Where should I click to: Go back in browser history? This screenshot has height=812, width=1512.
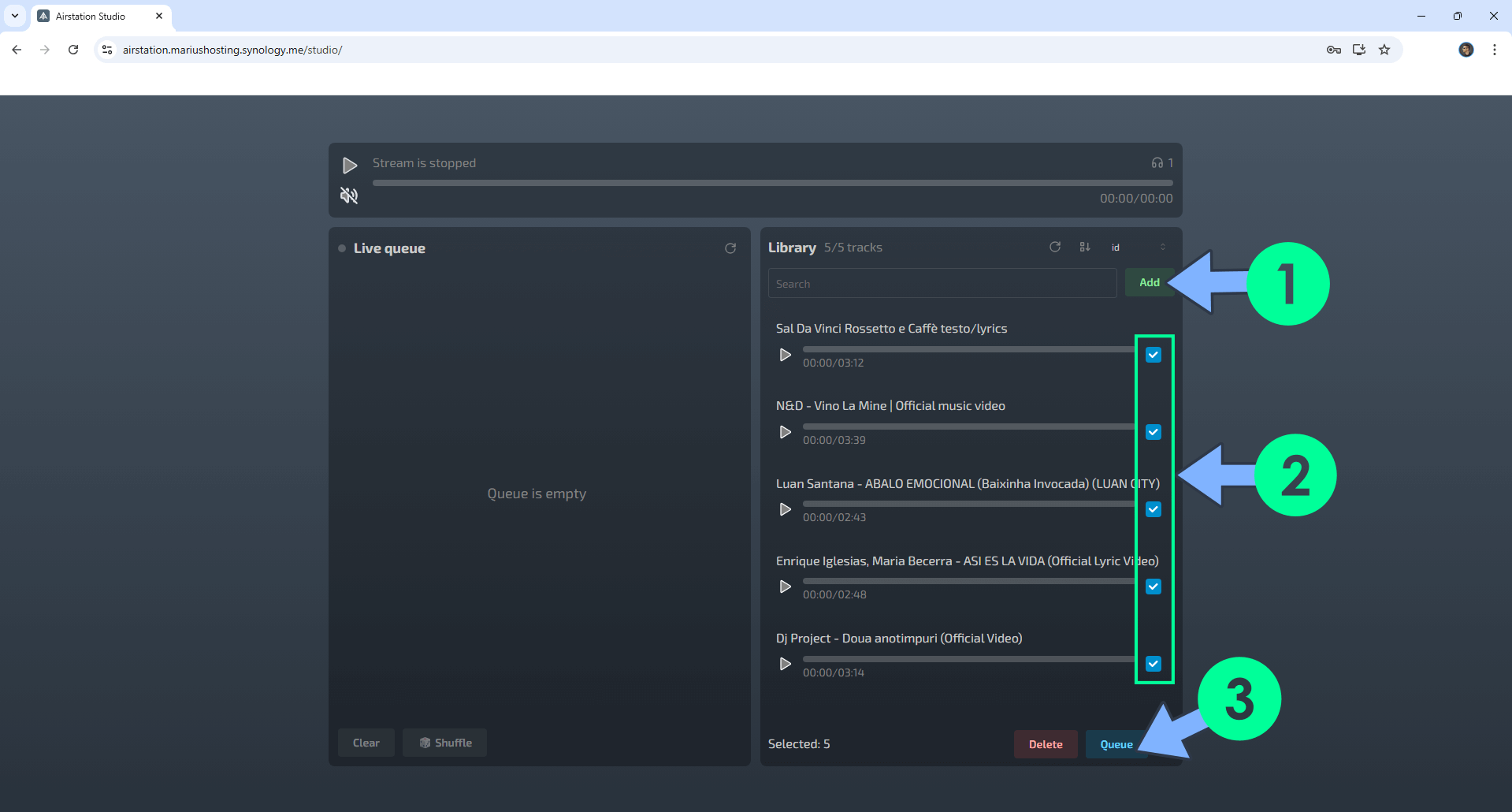click(17, 50)
